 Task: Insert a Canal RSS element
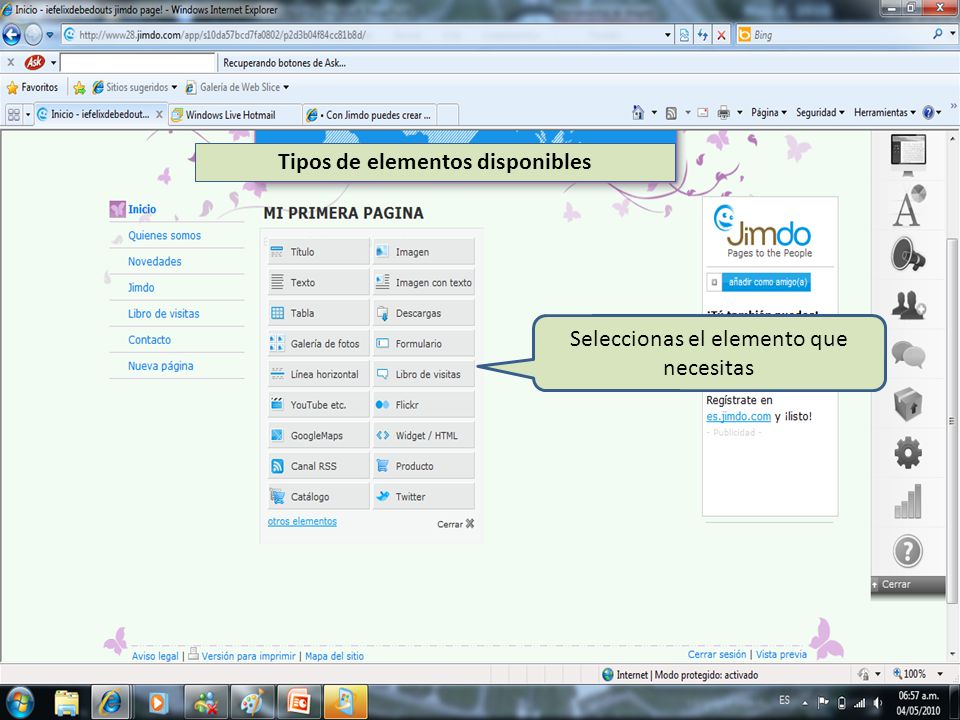318,466
